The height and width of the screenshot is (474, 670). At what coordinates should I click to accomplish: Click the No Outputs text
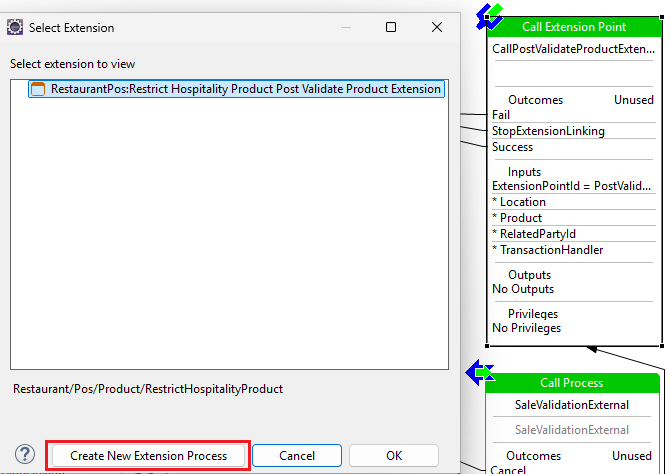click(x=523, y=289)
